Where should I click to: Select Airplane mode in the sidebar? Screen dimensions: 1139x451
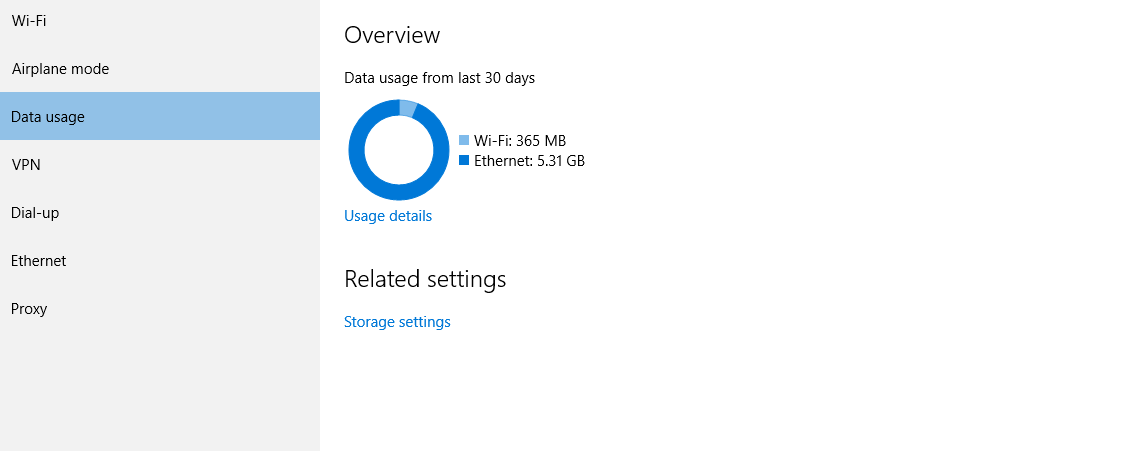pos(160,69)
